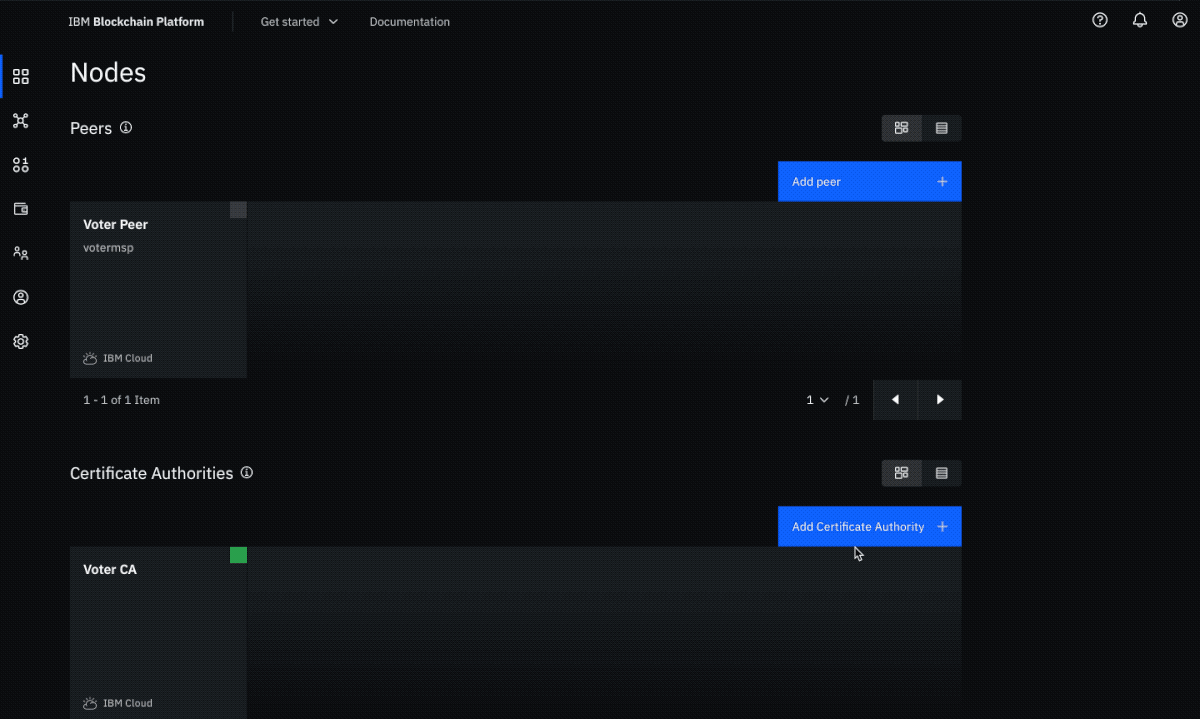Expand the Get started dropdown
This screenshot has height=719, width=1200.
tap(299, 21)
